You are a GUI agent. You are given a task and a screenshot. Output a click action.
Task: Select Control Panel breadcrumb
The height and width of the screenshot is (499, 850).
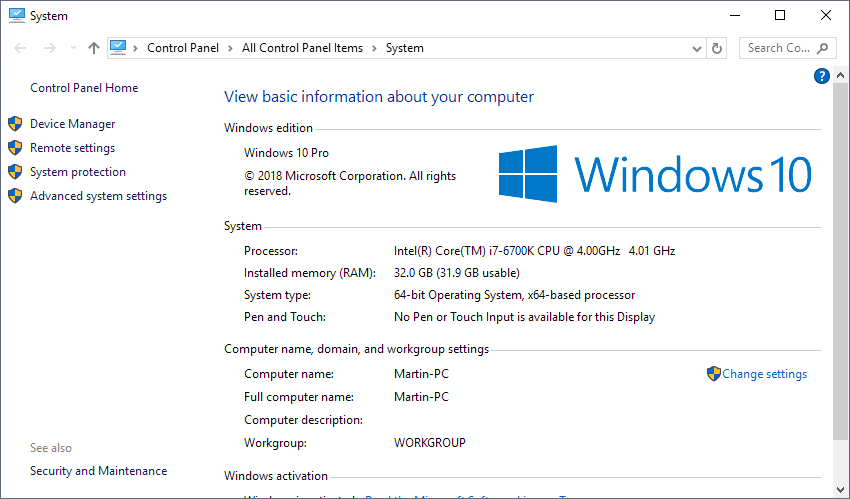coord(183,48)
